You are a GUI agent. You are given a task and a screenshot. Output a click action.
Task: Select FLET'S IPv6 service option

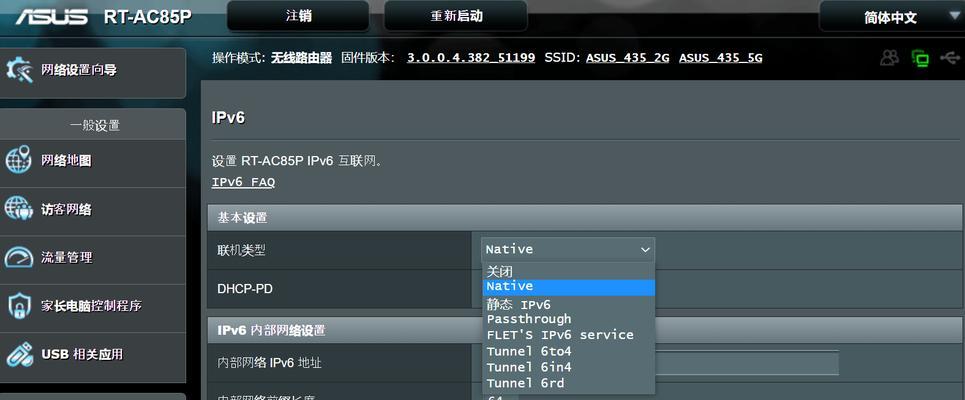tap(568, 335)
